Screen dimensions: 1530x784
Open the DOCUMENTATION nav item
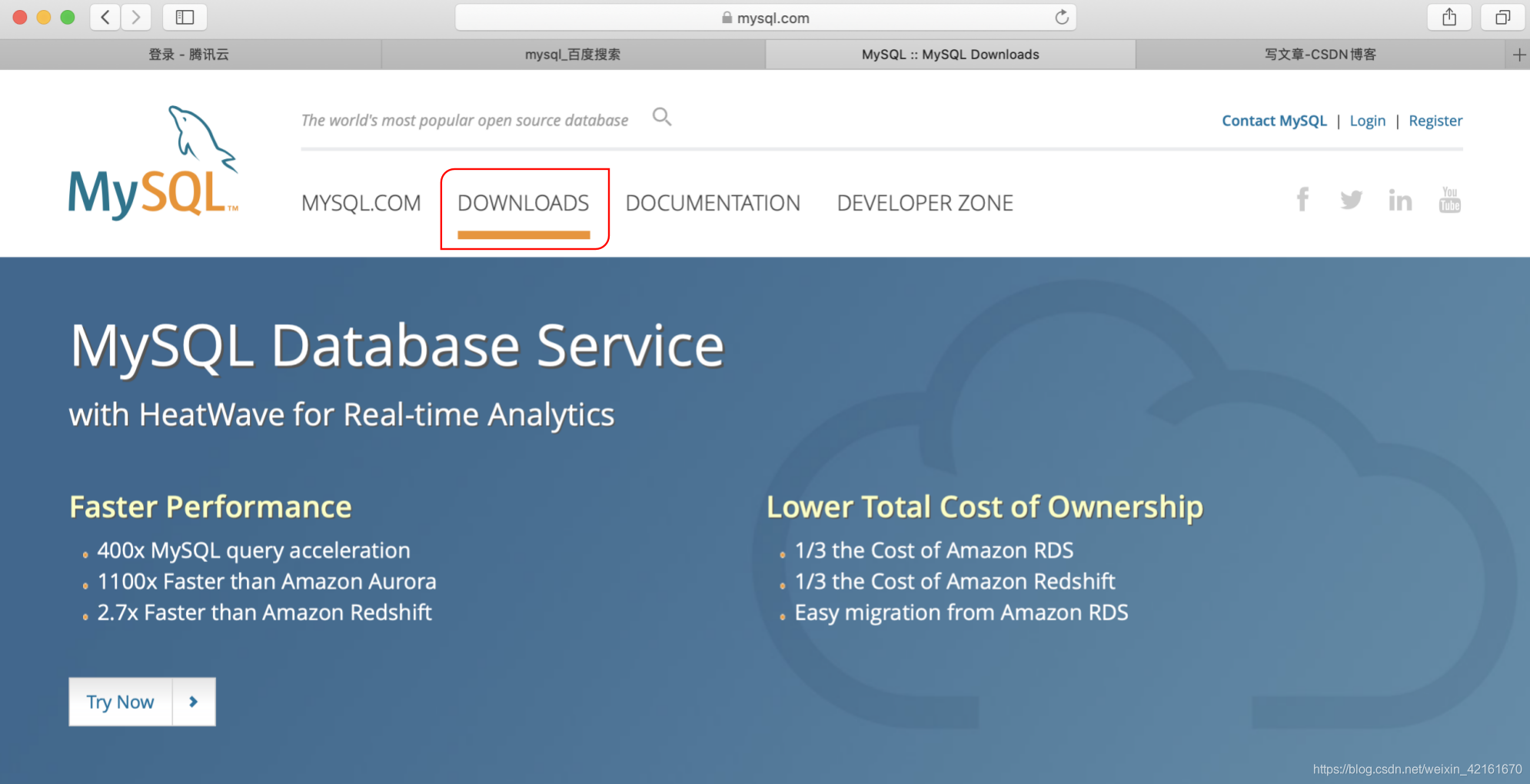[713, 203]
